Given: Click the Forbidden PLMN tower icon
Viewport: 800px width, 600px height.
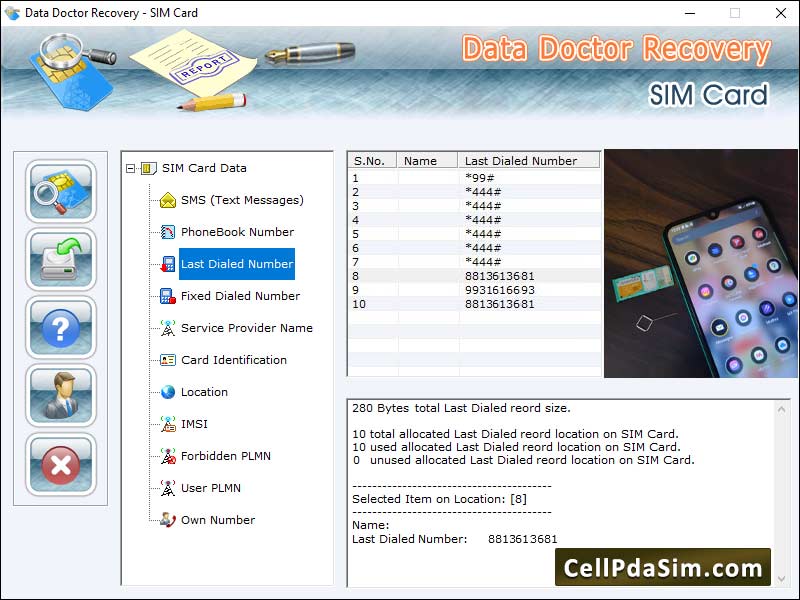Looking at the screenshot, I should [167, 456].
